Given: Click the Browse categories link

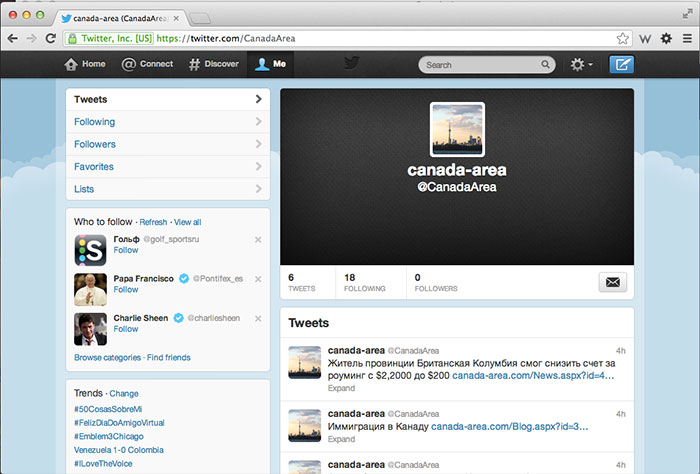Looking at the screenshot, I should (107, 357).
